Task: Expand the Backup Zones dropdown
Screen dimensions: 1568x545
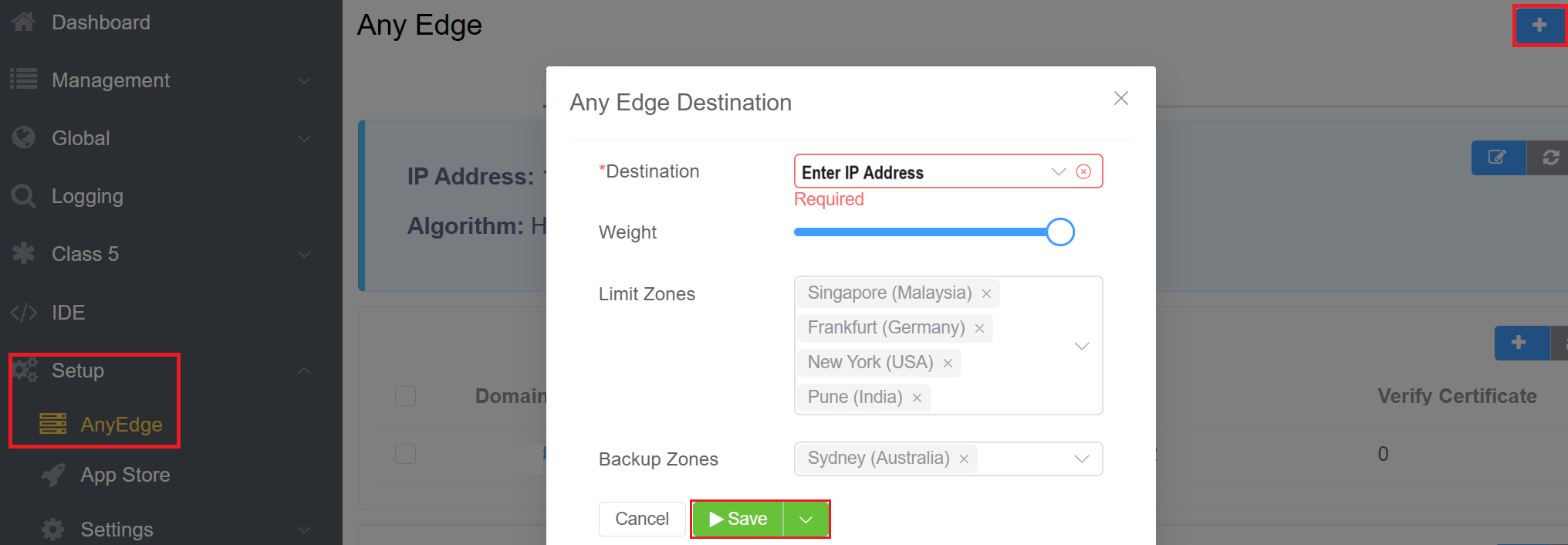Action: 1082,459
